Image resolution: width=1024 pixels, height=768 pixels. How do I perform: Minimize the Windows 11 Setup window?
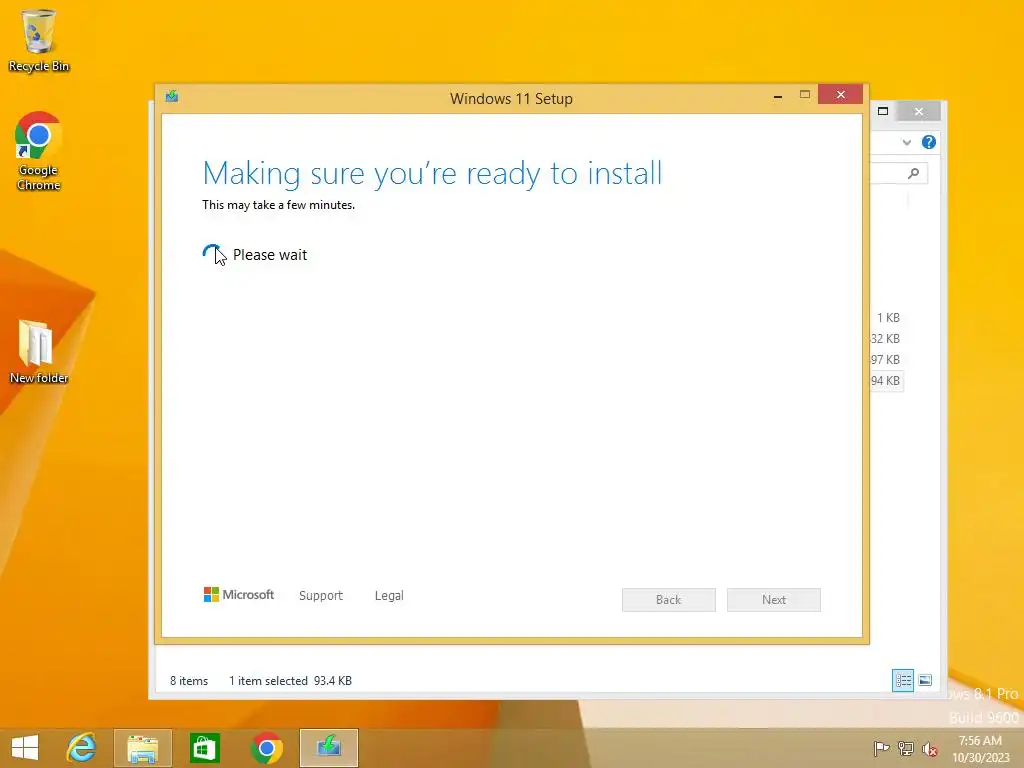[778, 95]
